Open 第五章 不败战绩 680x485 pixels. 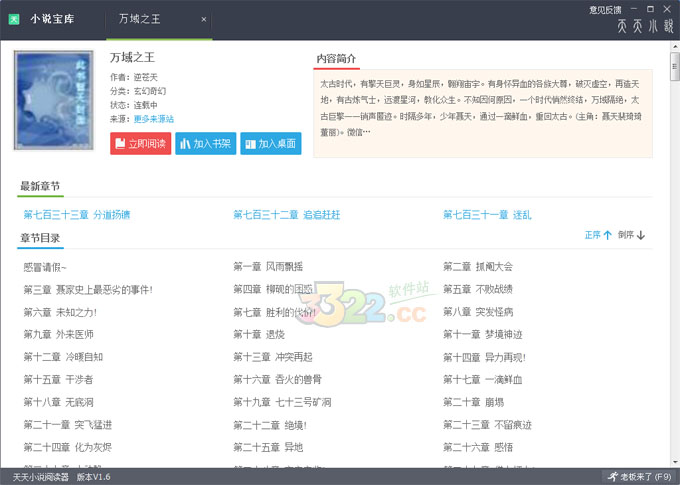click(x=478, y=289)
